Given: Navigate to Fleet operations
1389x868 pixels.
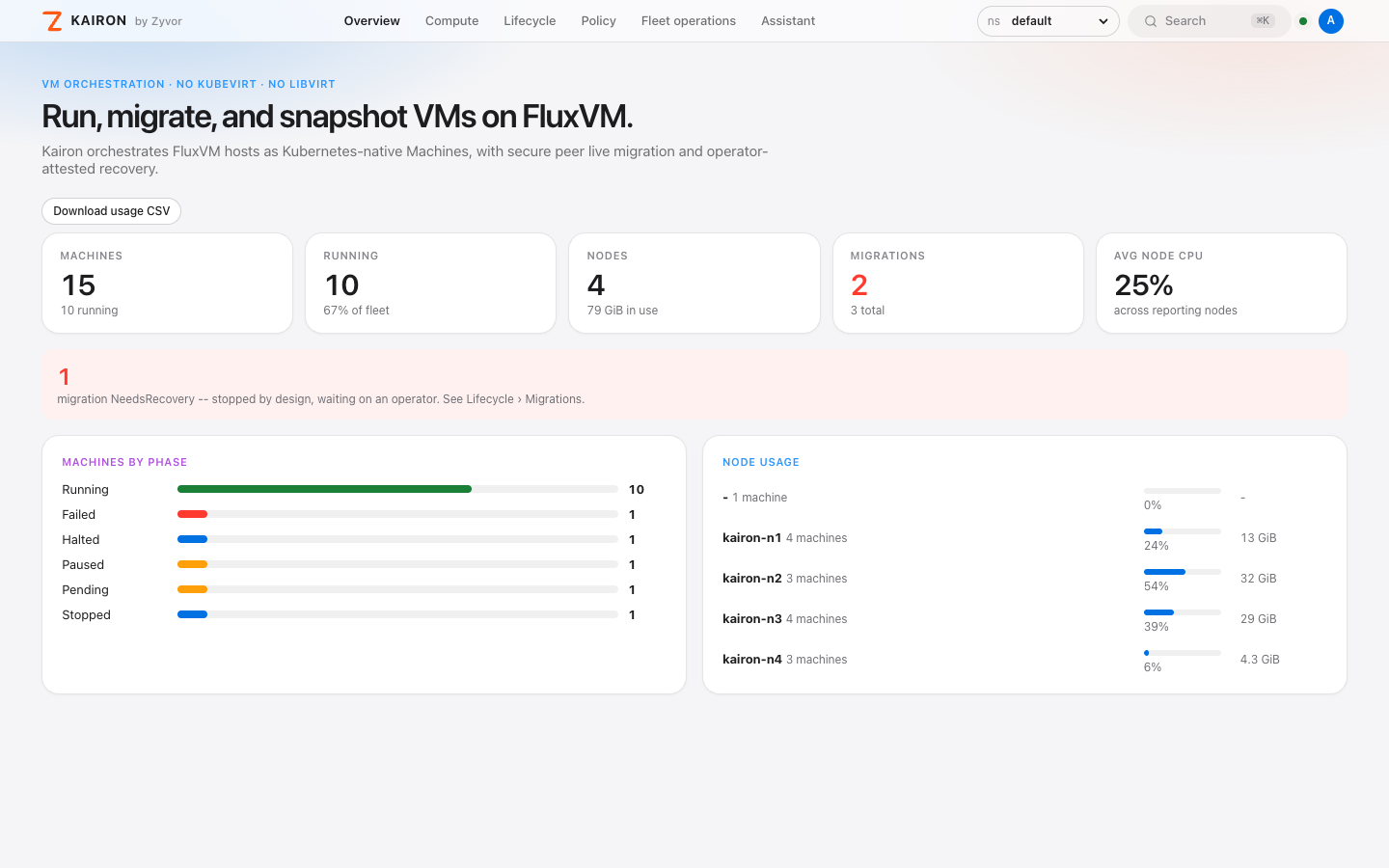Looking at the screenshot, I should pyautogui.click(x=688, y=21).
